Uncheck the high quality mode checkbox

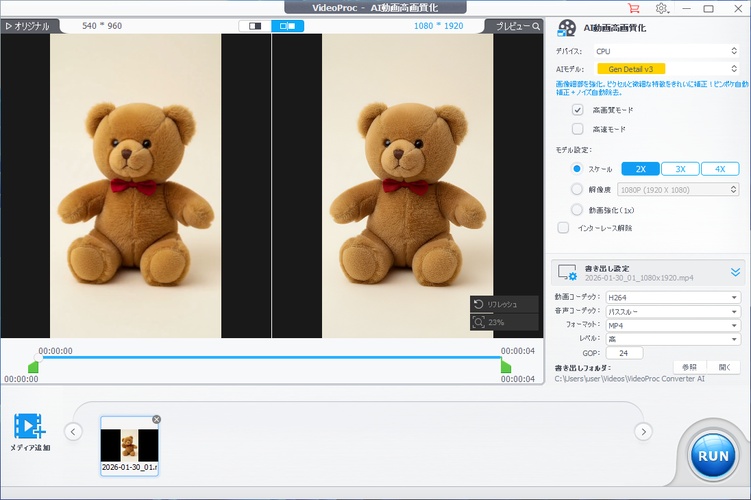click(x=578, y=110)
